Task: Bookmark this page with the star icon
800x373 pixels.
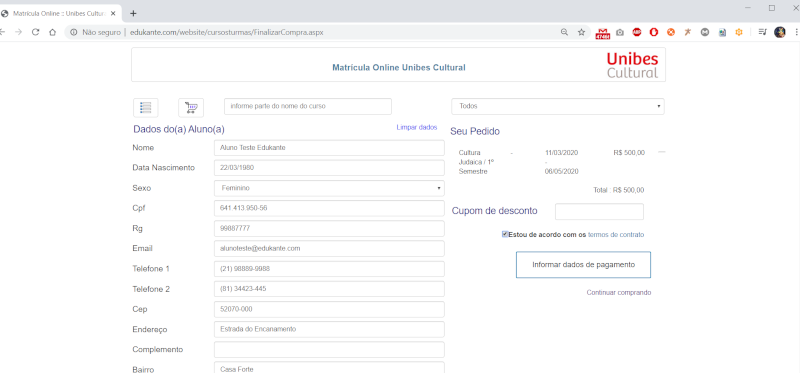Action: click(x=581, y=32)
